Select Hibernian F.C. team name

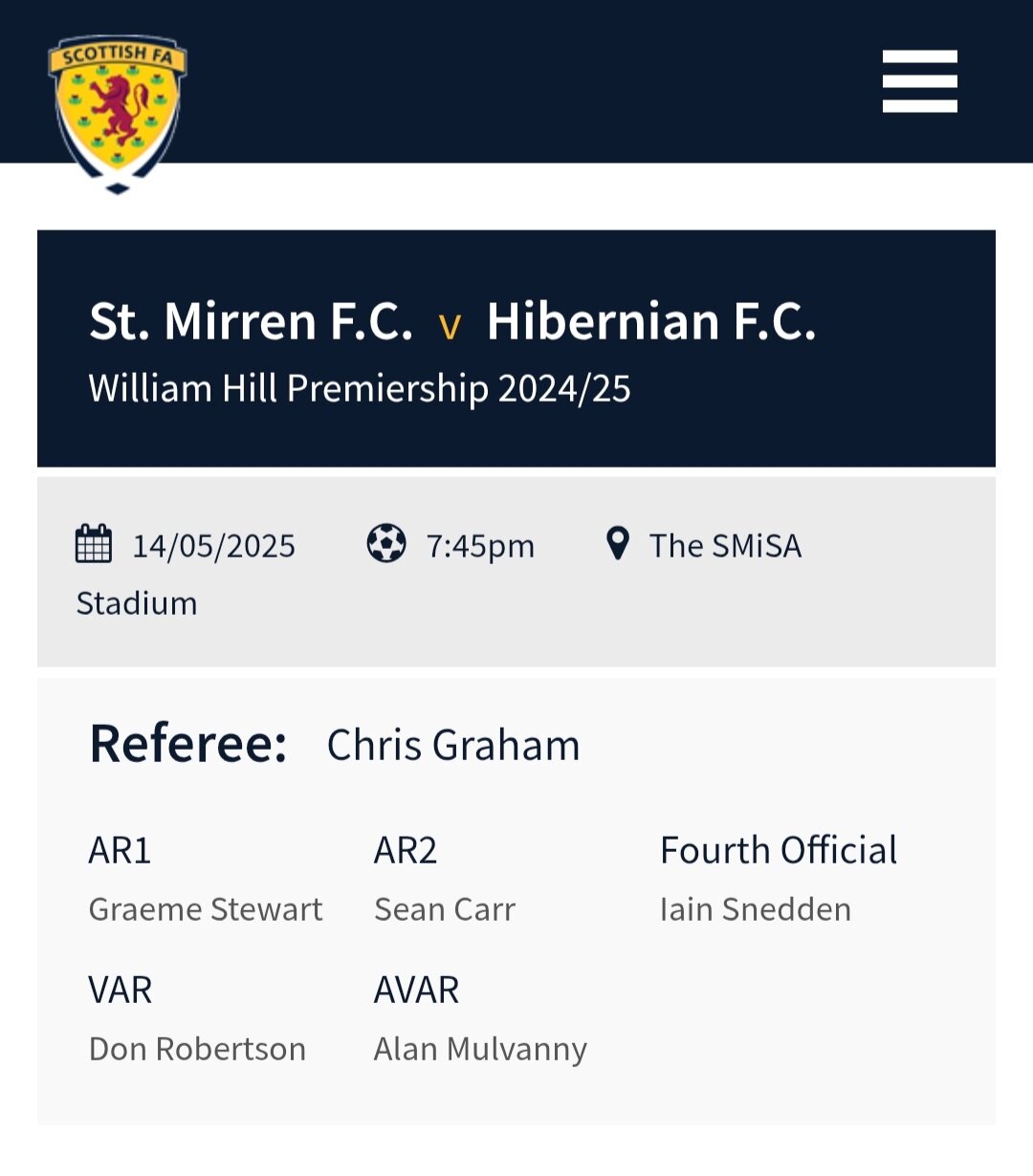point(651,321)
